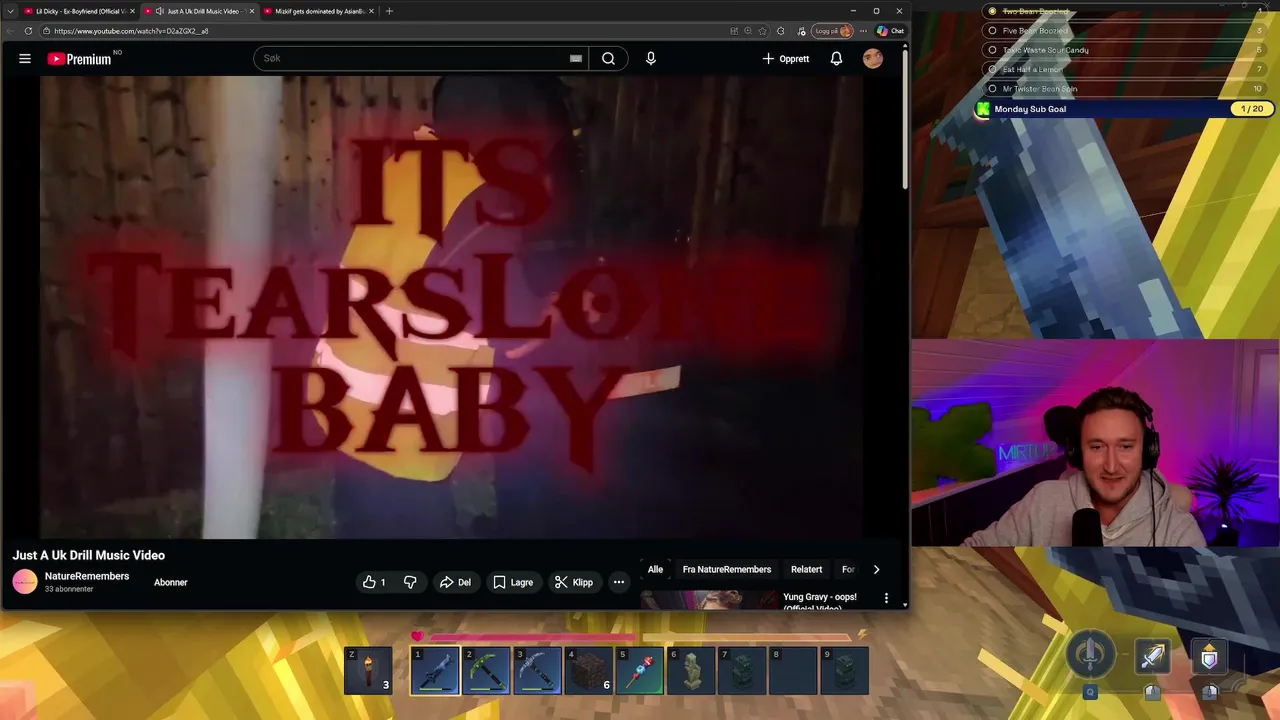
Task: Click the shield ability icon in game HUD
Action: (1209, 657)
